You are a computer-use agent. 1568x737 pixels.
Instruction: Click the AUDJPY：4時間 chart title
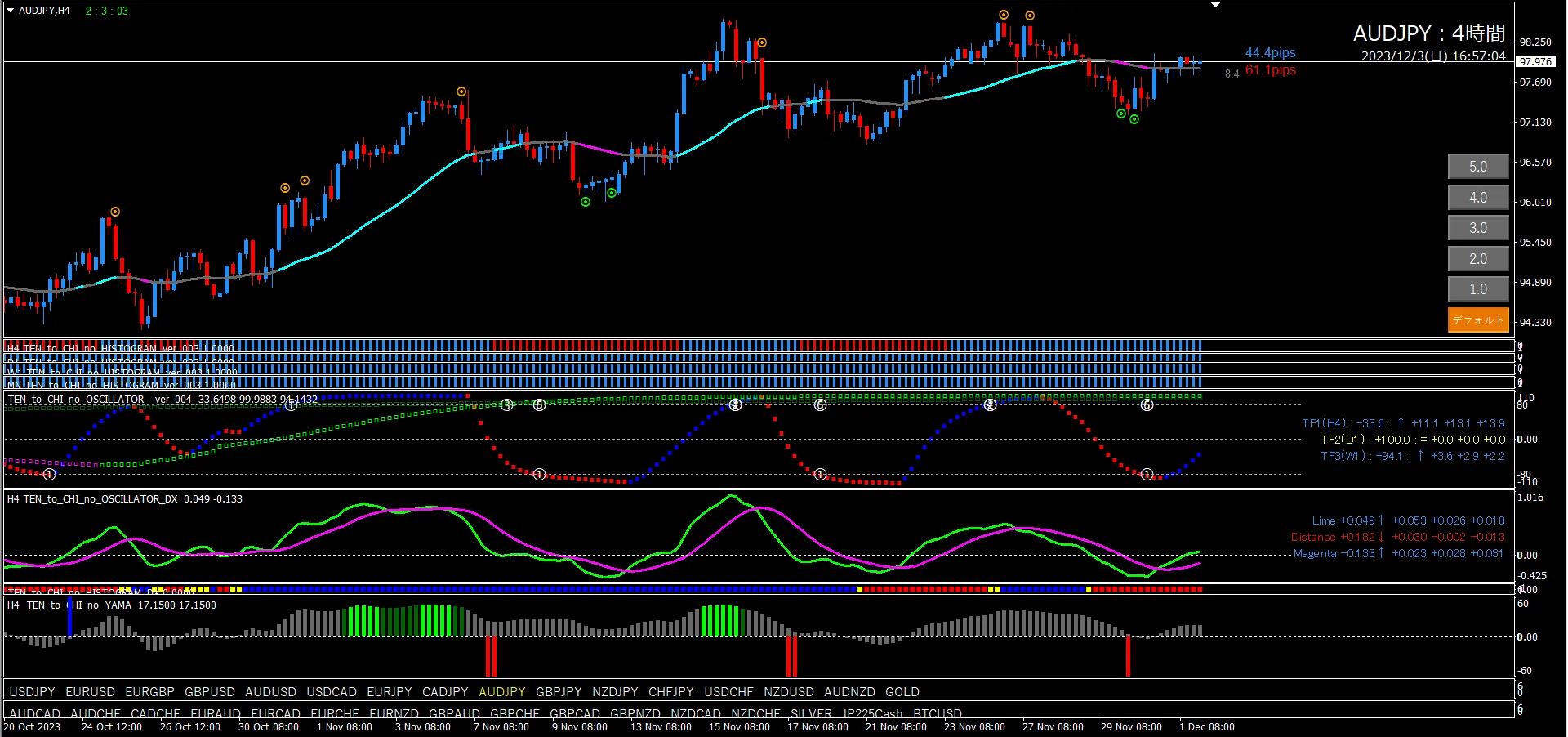tap(1429, 33)
